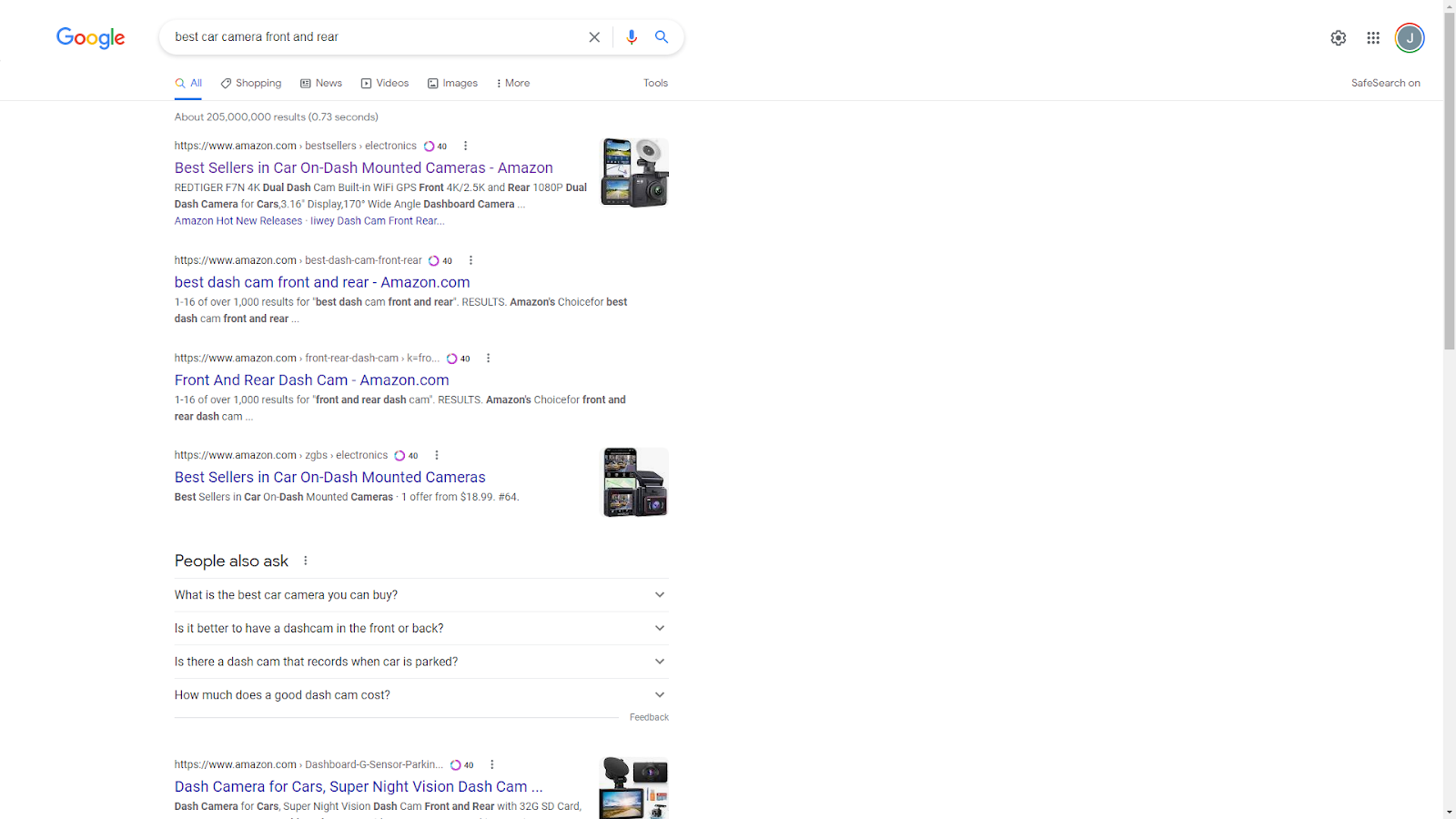The image size is (1456, 819).
Task: Open the More search filters dropdown
Action: point(512,83)
